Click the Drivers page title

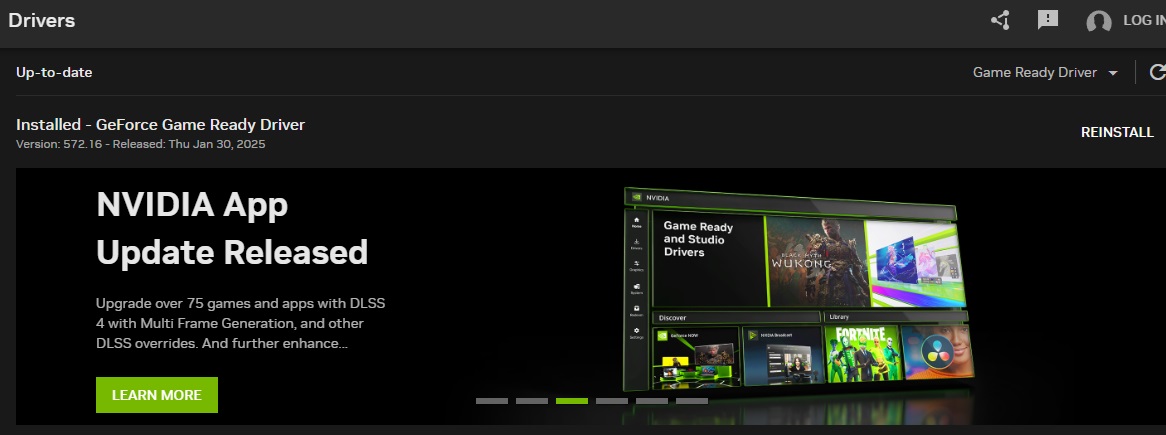coord(42,20)
